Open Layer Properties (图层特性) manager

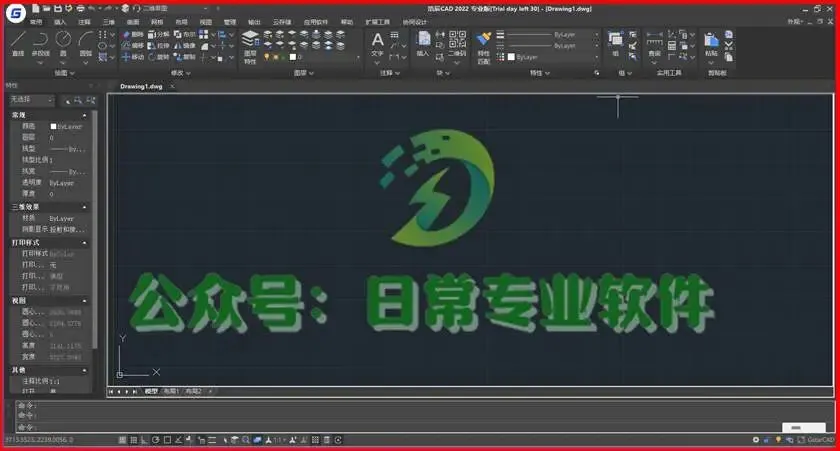tap(250, 46)
